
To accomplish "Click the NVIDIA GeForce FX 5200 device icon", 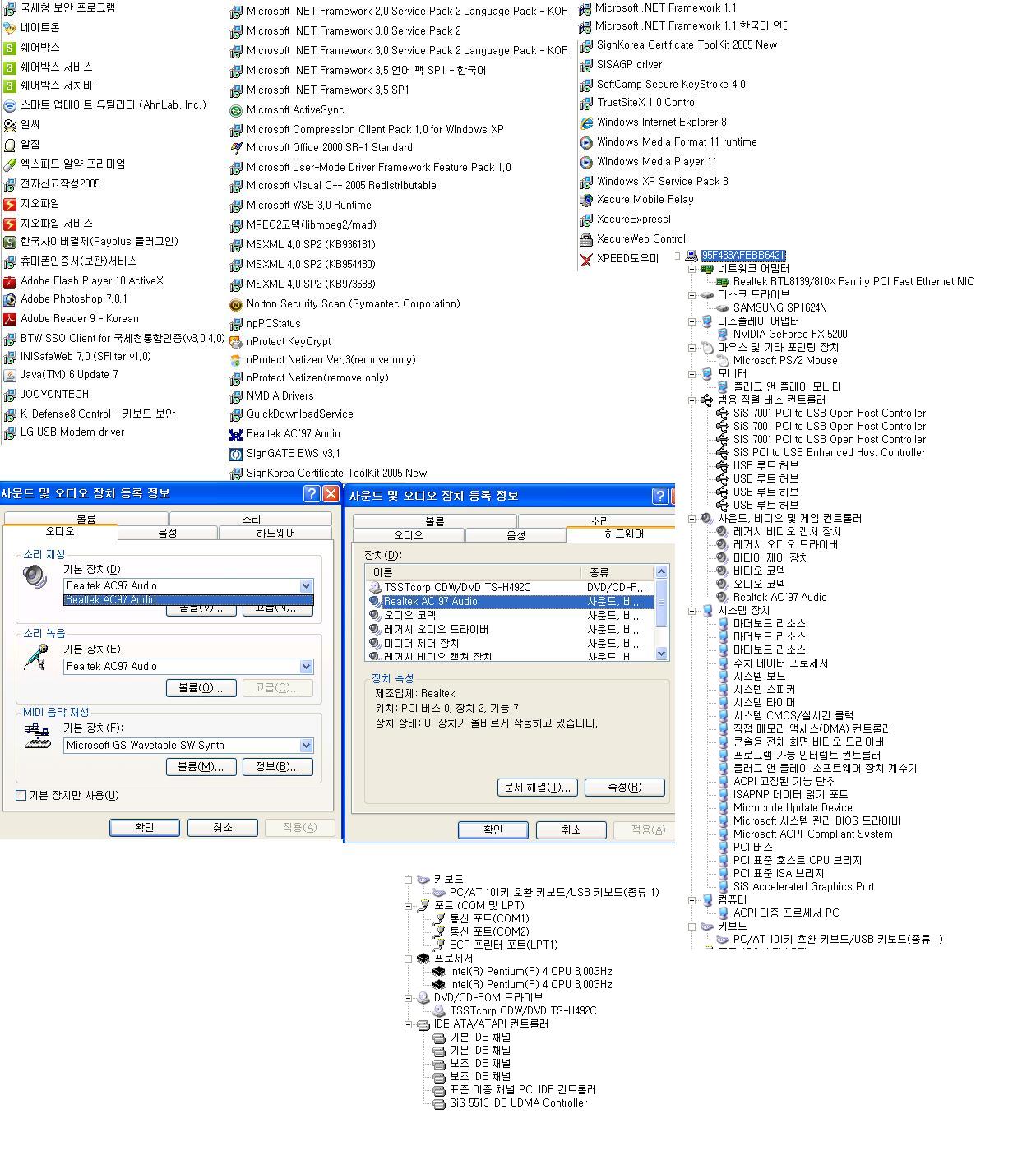I will point(723,334).
